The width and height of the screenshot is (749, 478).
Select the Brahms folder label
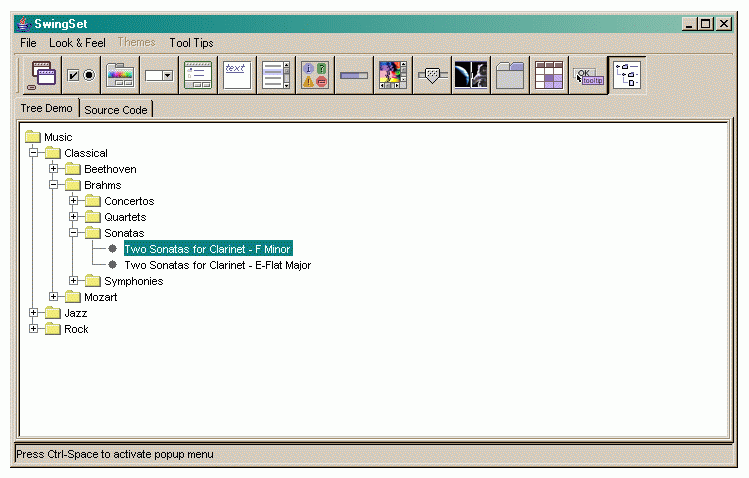pyautogui.click(x=103, y=185)
